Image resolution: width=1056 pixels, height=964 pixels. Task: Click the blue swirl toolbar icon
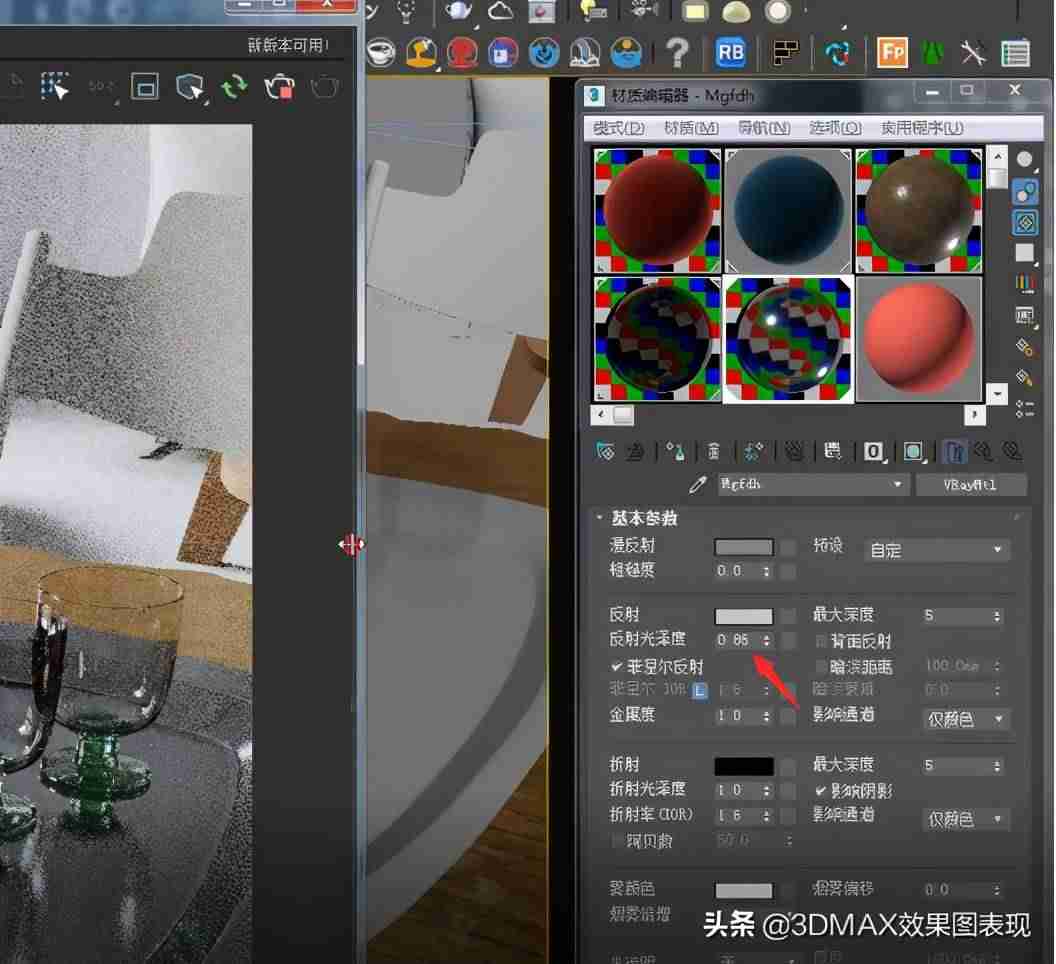click(x=543, y=53)
